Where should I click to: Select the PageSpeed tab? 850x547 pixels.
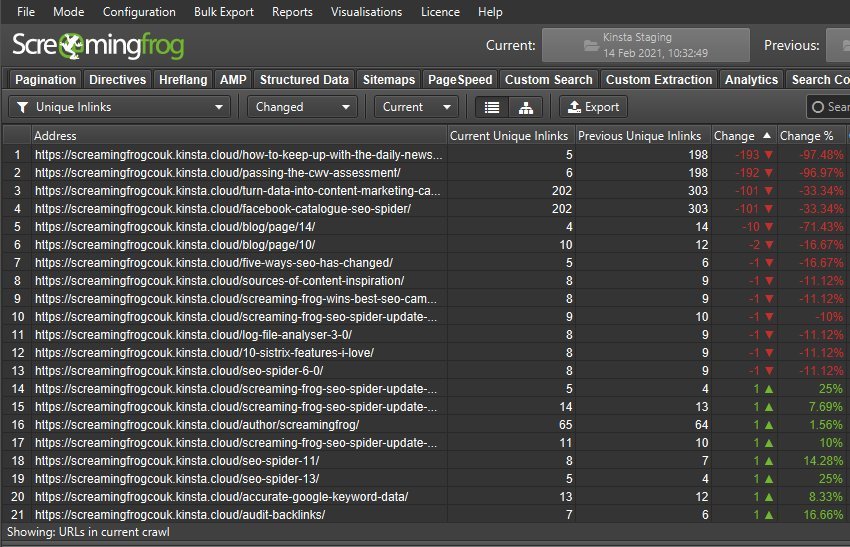[x=460, y=80]
